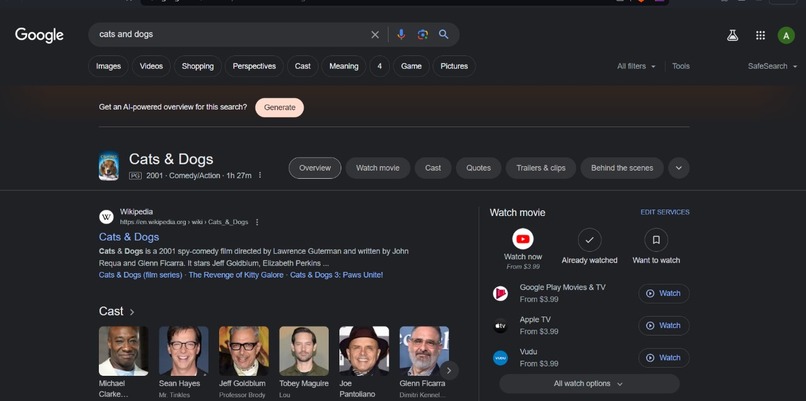The width and height of the screenshot is (806, 401).
Task: Click Google Play Movies & TV icon
Action: (500, 294)
